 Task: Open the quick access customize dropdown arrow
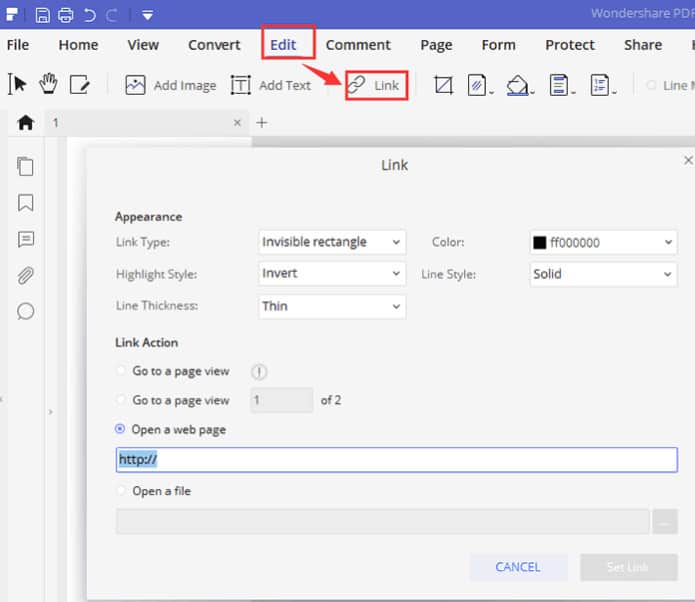pyautogui.click(x=148, y=16)
